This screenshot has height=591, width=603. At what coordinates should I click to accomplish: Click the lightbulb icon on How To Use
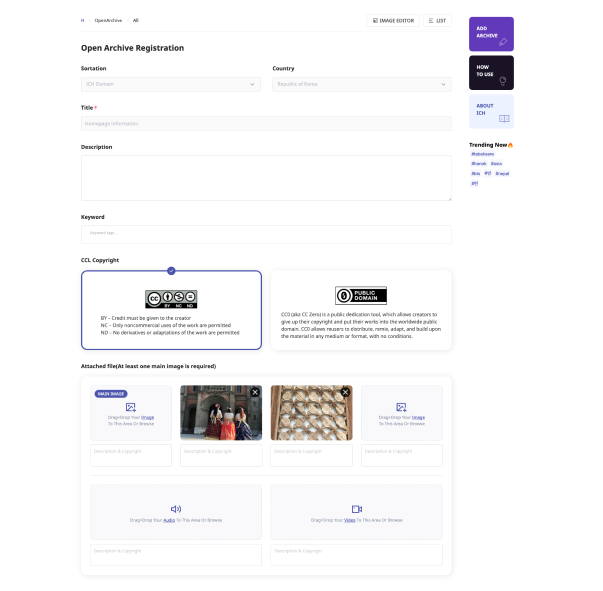coord(503,81)
